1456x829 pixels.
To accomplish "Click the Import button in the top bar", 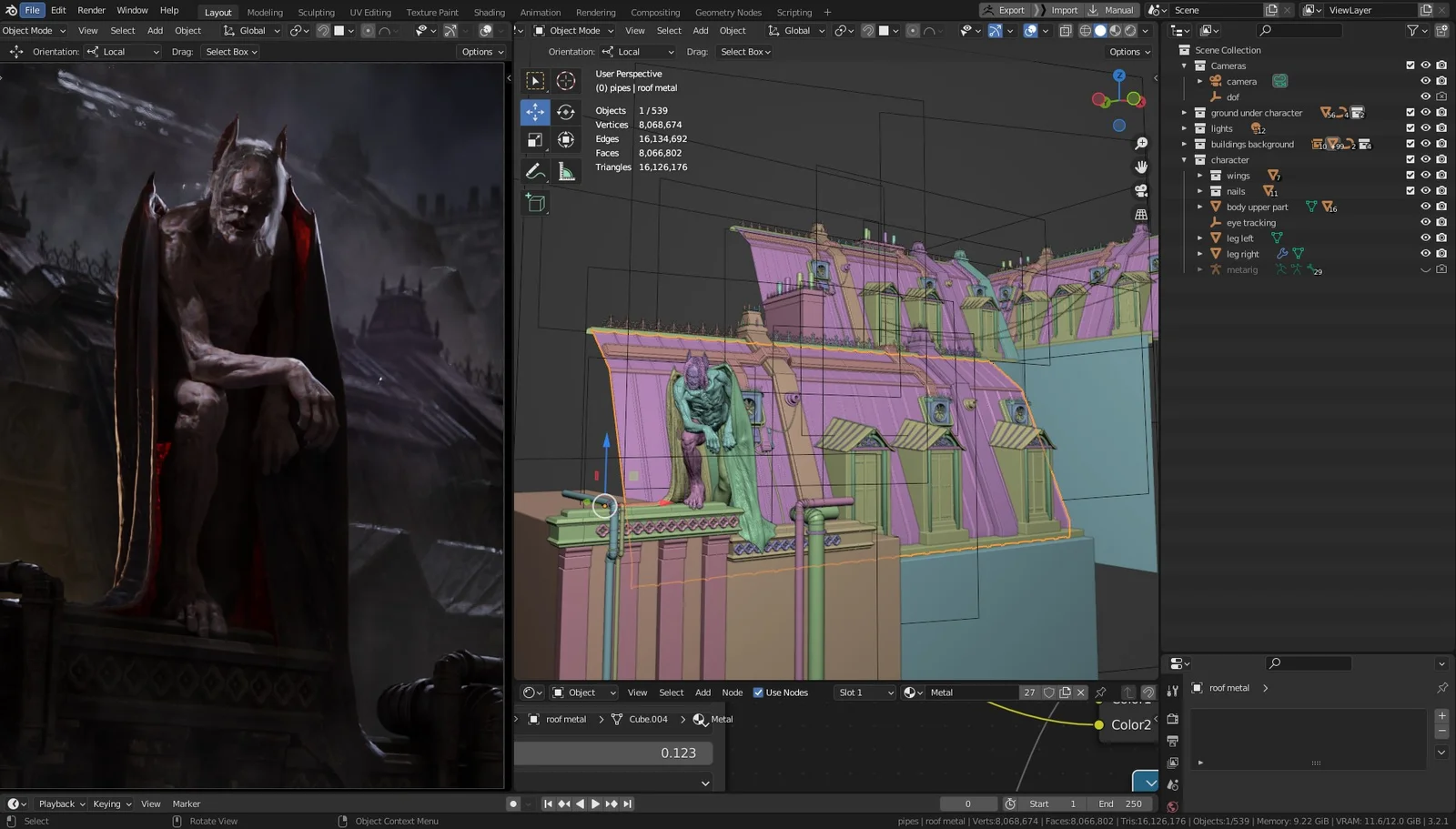I will tap(1063, 10).
